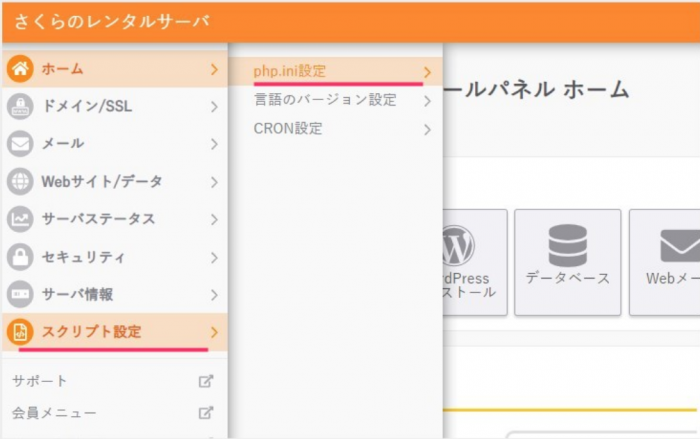700x439 pixels.
Task: Click the external link icon beside 会員メニュー
Action: [206, 413]
